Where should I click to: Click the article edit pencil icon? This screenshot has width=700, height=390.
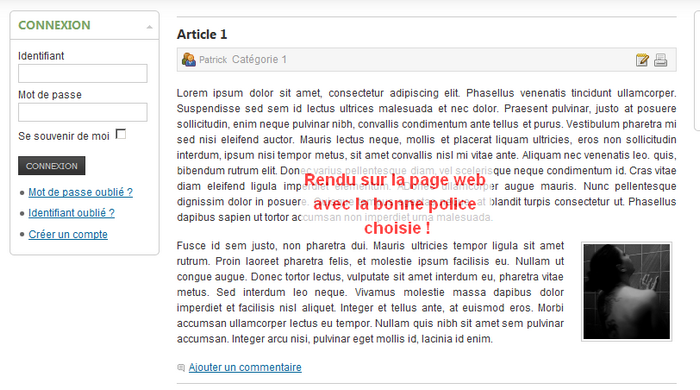642,60
